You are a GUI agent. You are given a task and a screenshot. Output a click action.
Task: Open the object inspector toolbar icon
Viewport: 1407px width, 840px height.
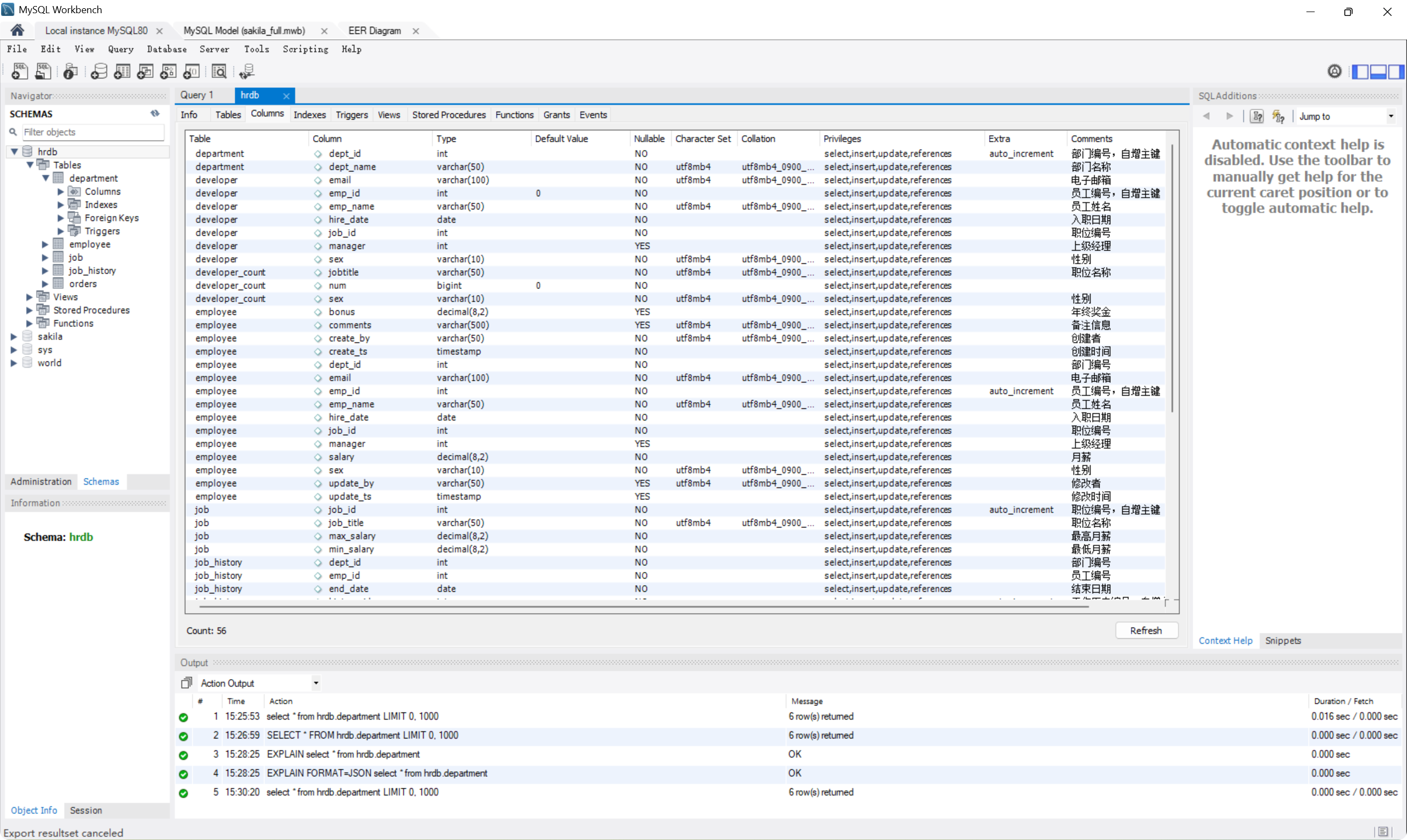(x=70, y=71)
